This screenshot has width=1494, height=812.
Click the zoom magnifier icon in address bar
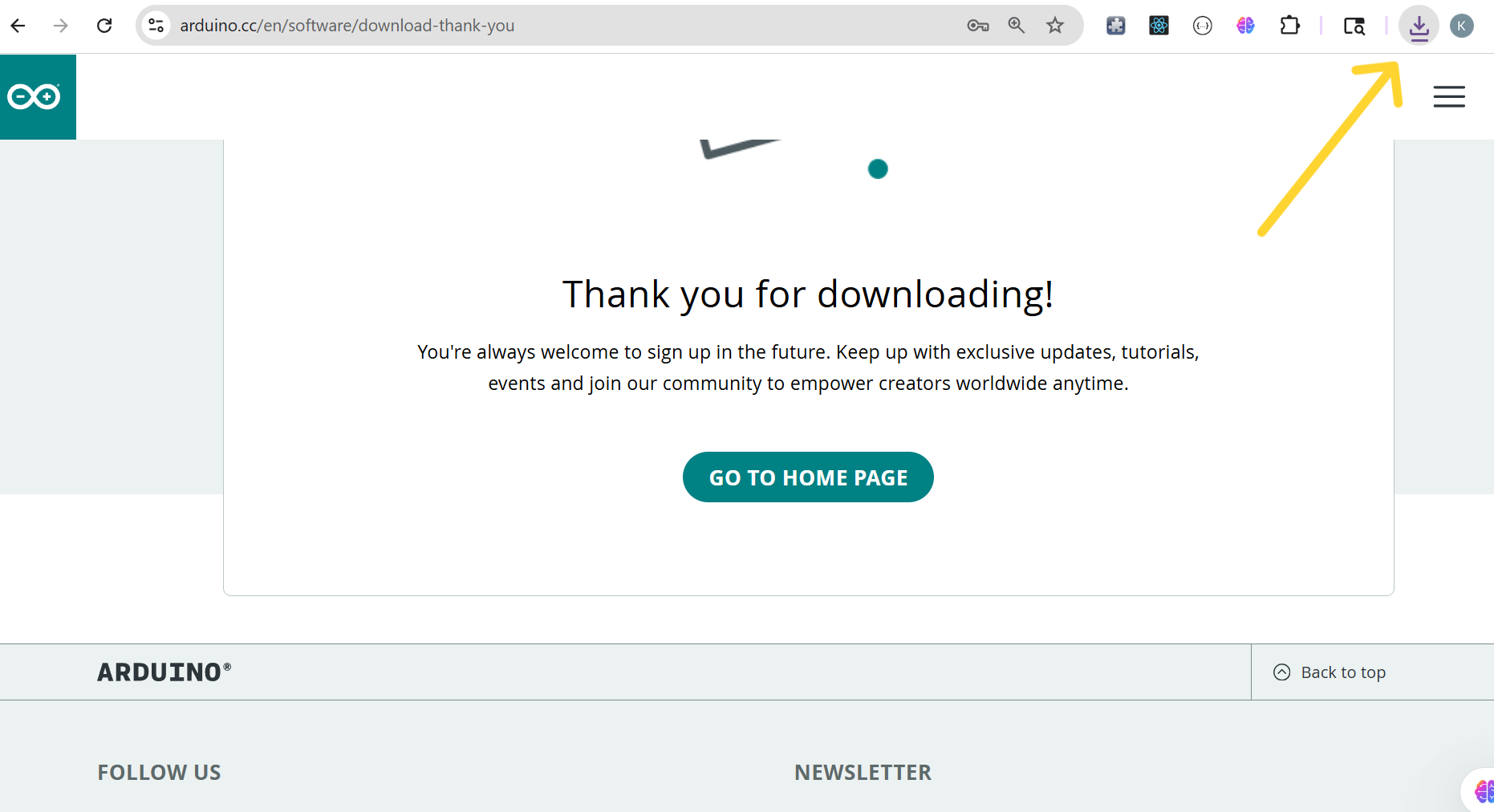[1017, 26]
